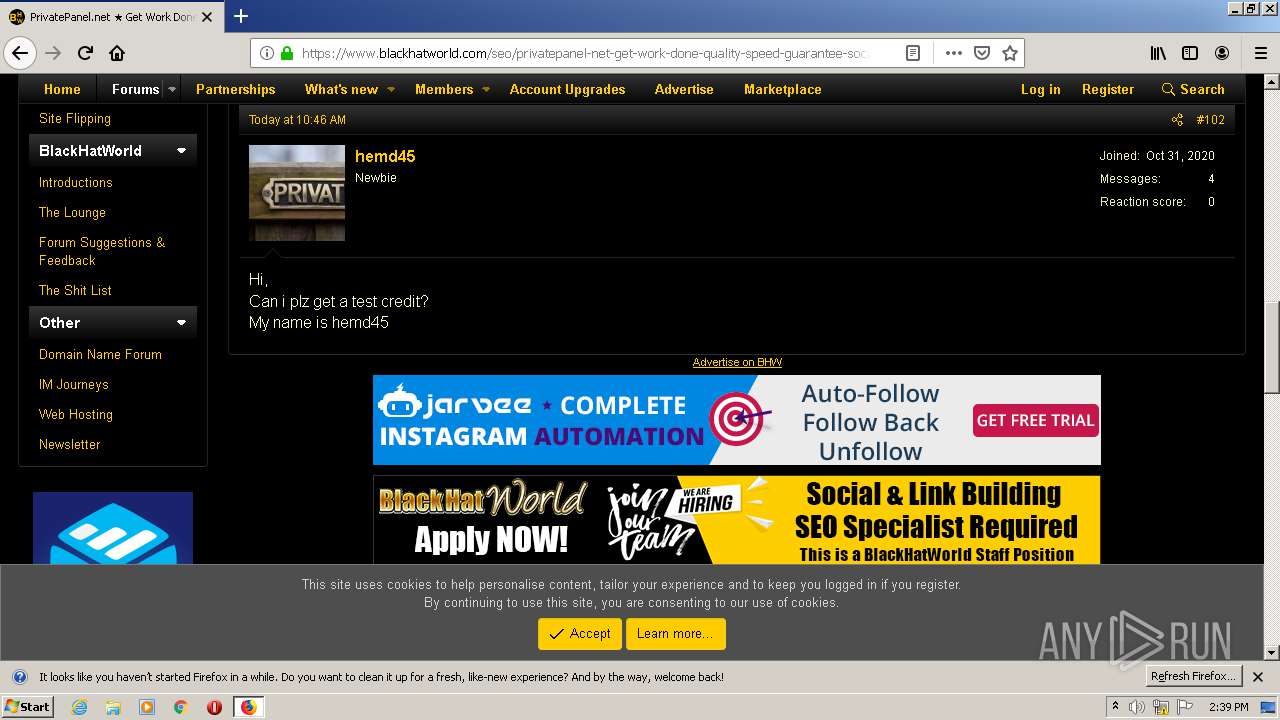This screenshot has height=720, width=1280.
Task: Open Internet Explorer from the taskbar
Action: [x=80, y=707]
